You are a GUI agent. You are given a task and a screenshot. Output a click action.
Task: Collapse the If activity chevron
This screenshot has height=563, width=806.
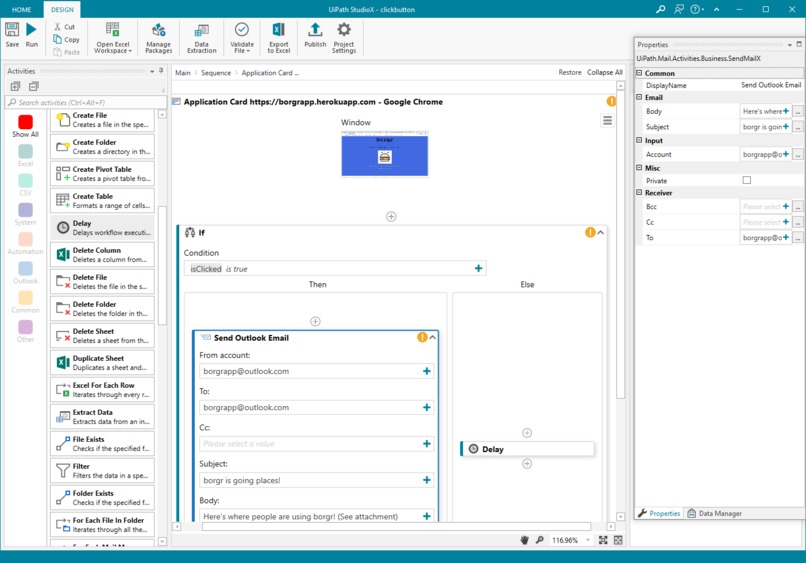point(600,232)
